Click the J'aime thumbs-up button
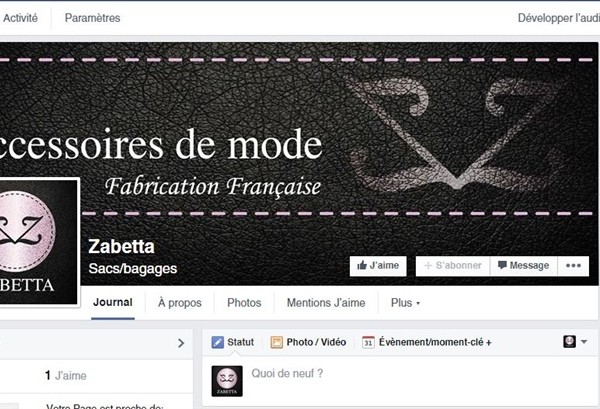The image size is (600, 409). click(378, 266)
